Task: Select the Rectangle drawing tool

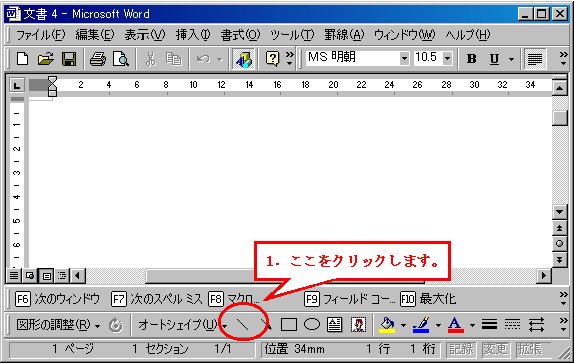Action: [x=288, y=324]
